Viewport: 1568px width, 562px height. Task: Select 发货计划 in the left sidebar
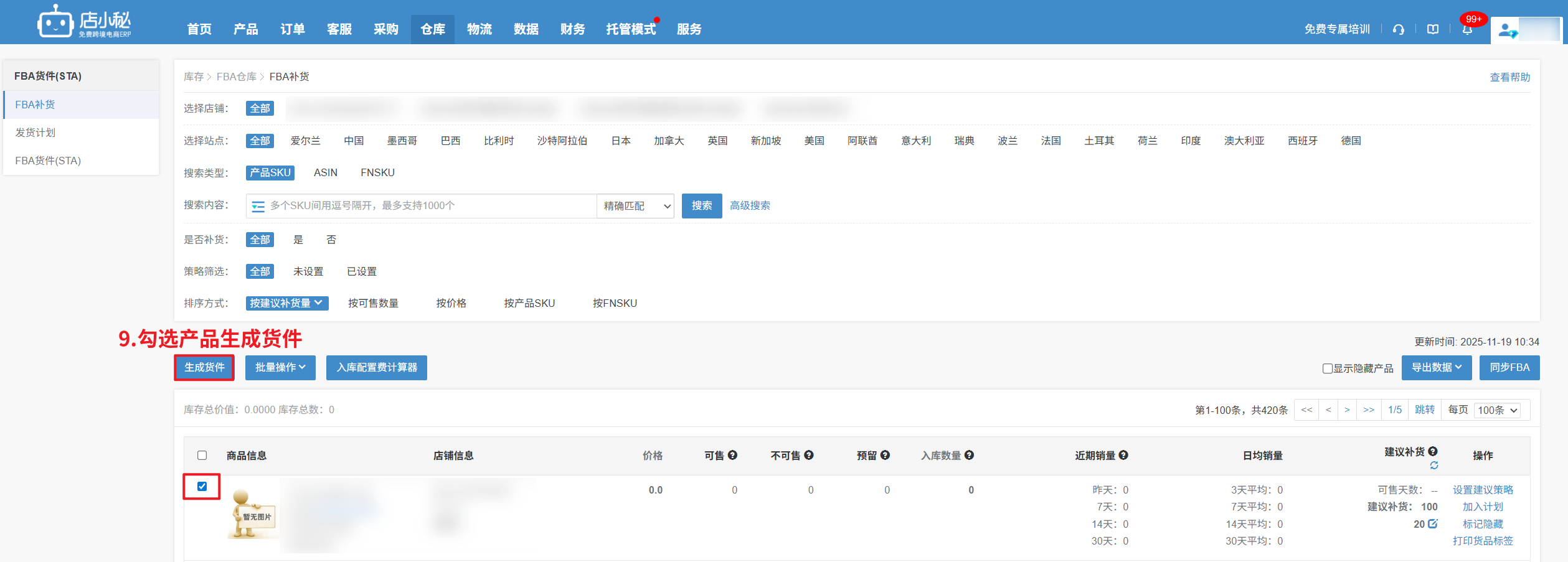(35, 133)
